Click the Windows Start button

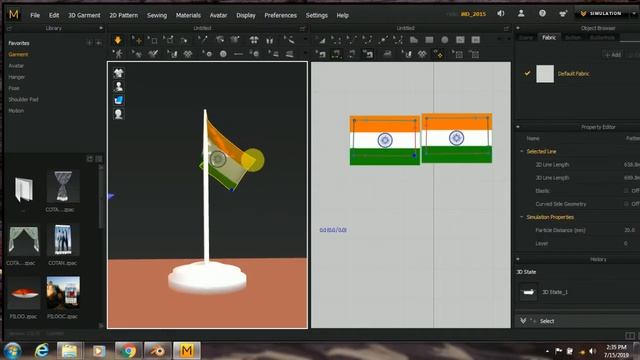[13, 351]
